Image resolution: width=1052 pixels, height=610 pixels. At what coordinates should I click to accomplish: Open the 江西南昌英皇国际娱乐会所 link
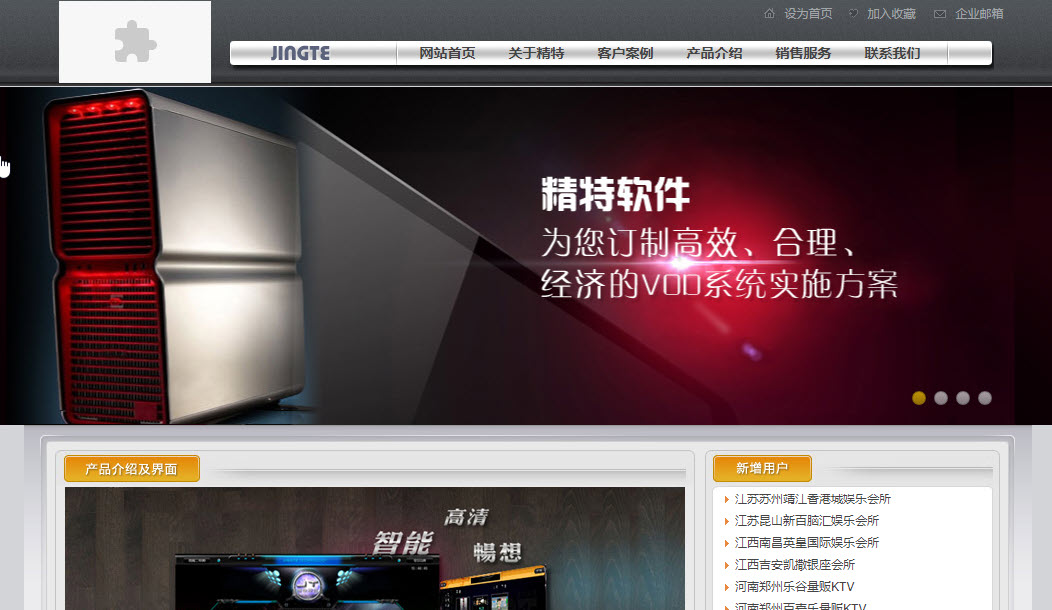[806, 542]
